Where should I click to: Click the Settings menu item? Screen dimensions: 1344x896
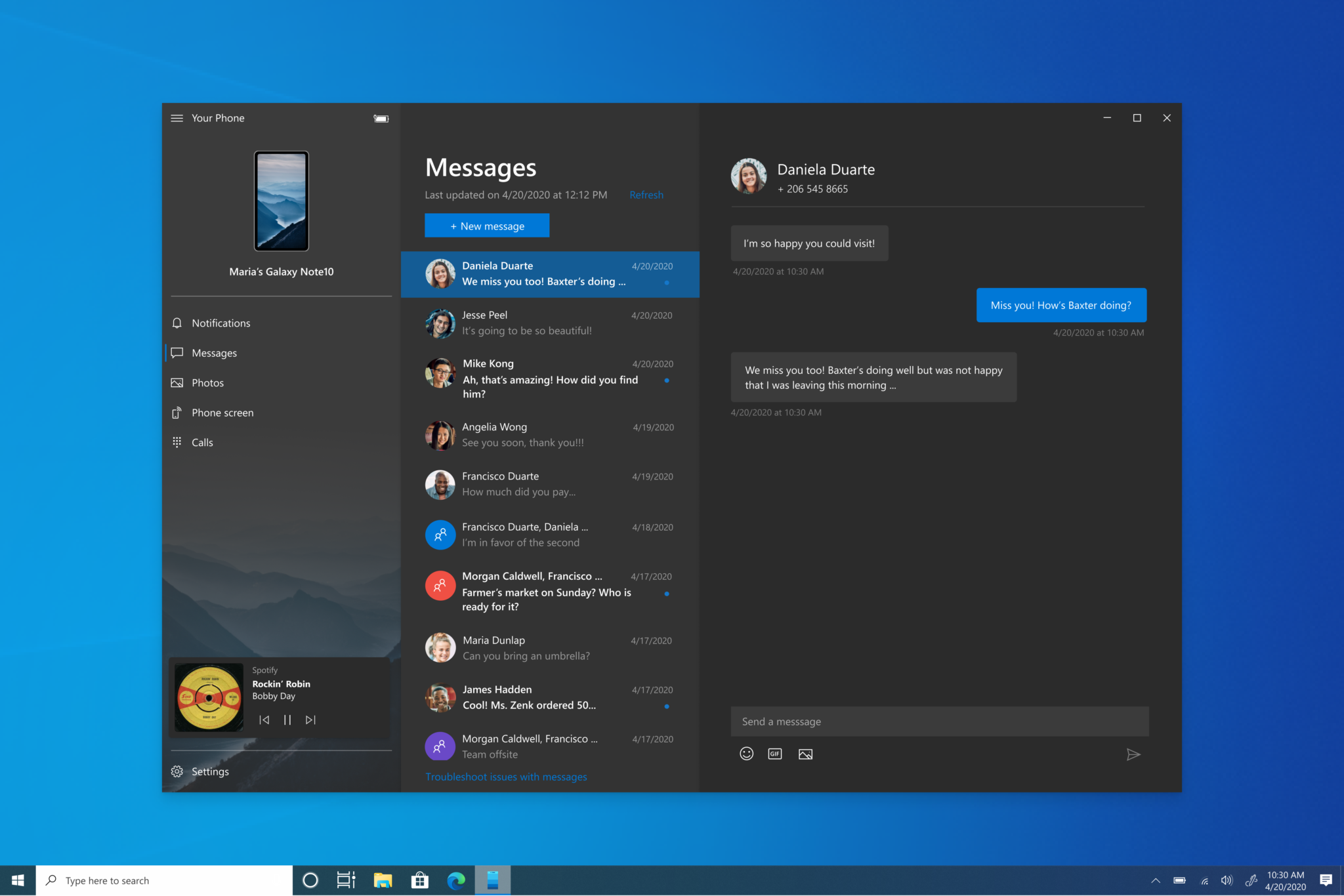[210, 771]
